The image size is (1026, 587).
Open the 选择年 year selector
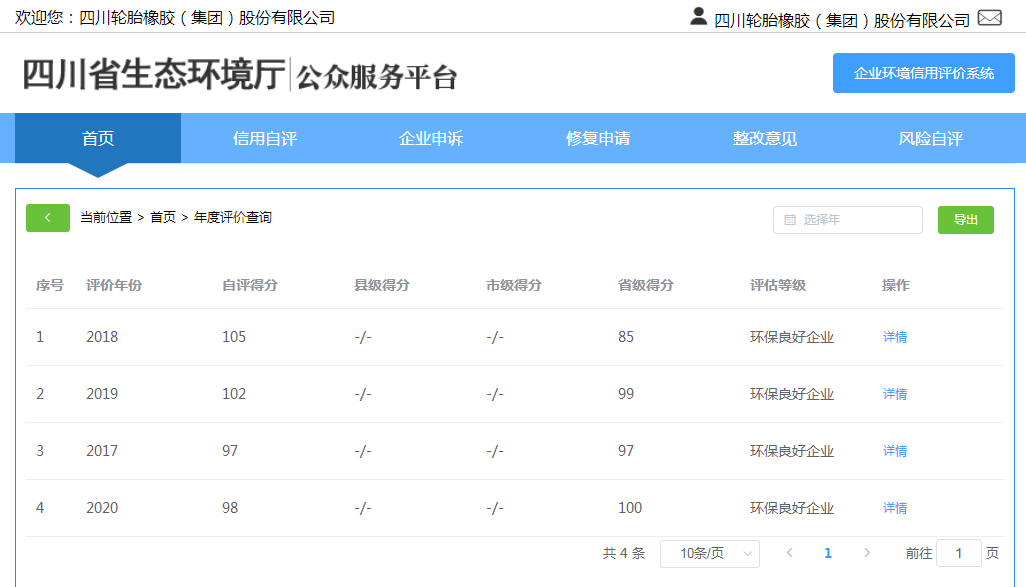tap(848, 220)
